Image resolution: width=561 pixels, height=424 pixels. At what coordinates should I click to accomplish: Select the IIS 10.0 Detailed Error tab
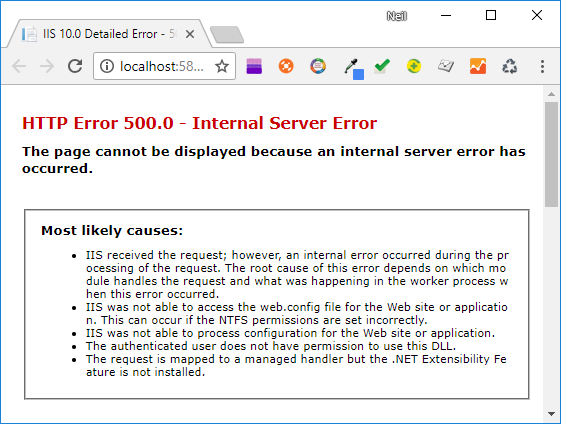tap(104, 34)
